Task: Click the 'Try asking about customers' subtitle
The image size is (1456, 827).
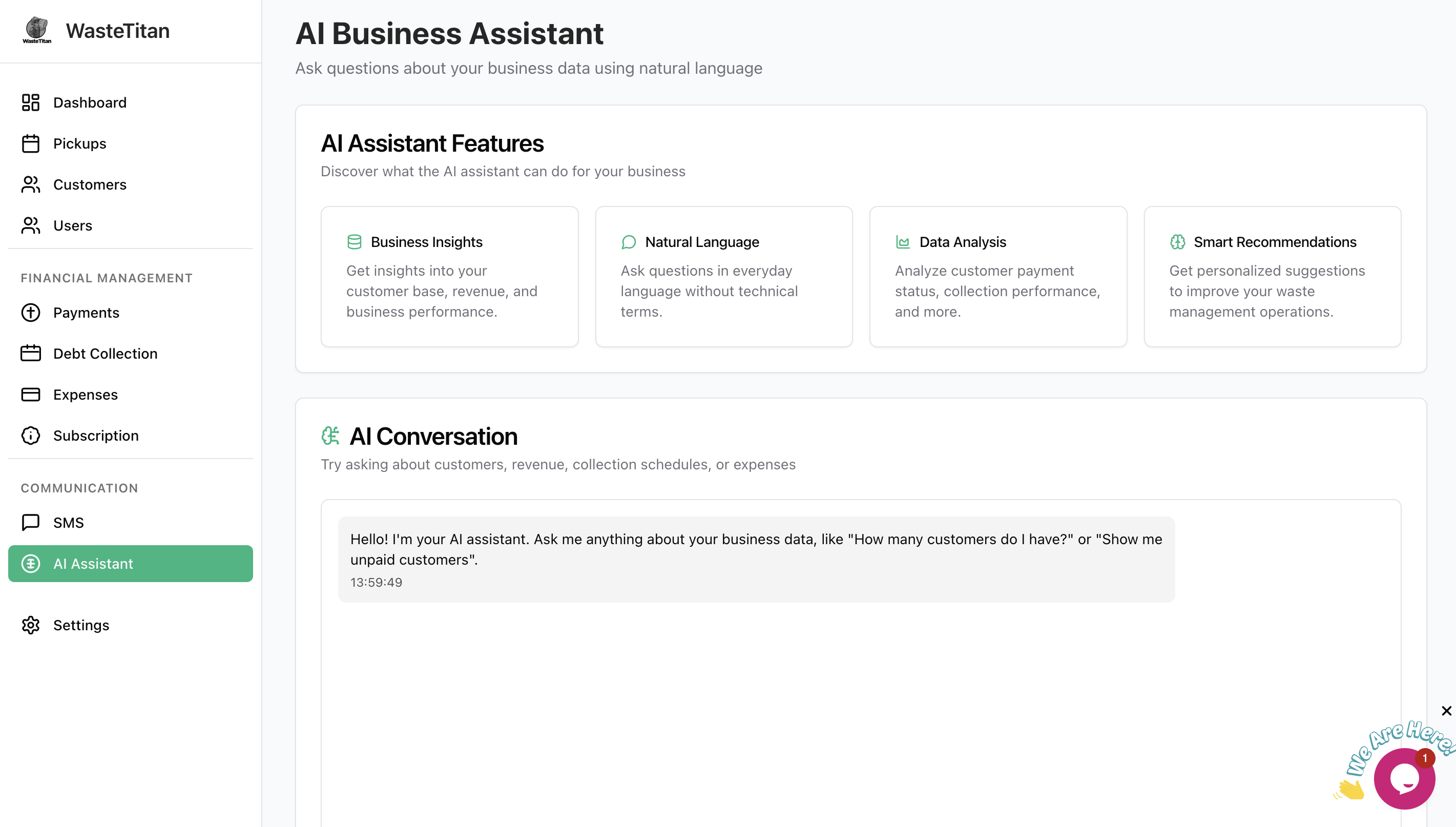Action: [x=557, y=464]
